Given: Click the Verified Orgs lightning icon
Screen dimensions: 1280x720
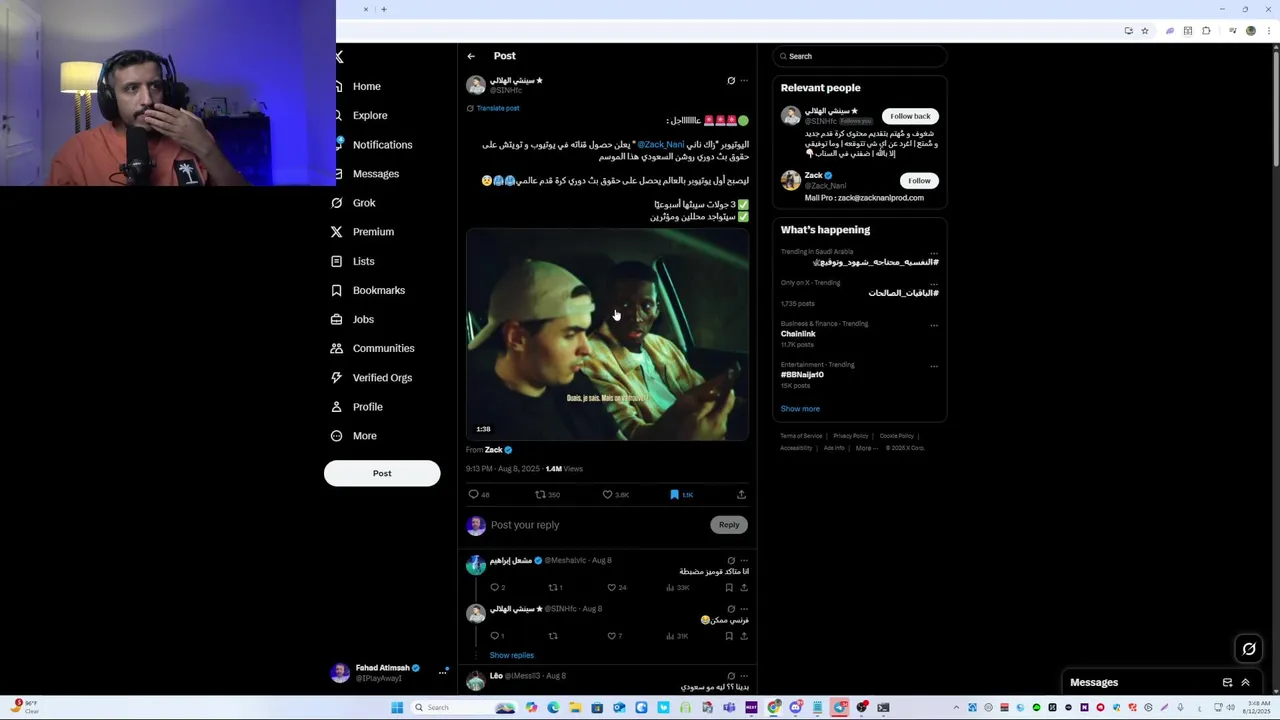Looking at the screenshot, I should tap(337, 377).
